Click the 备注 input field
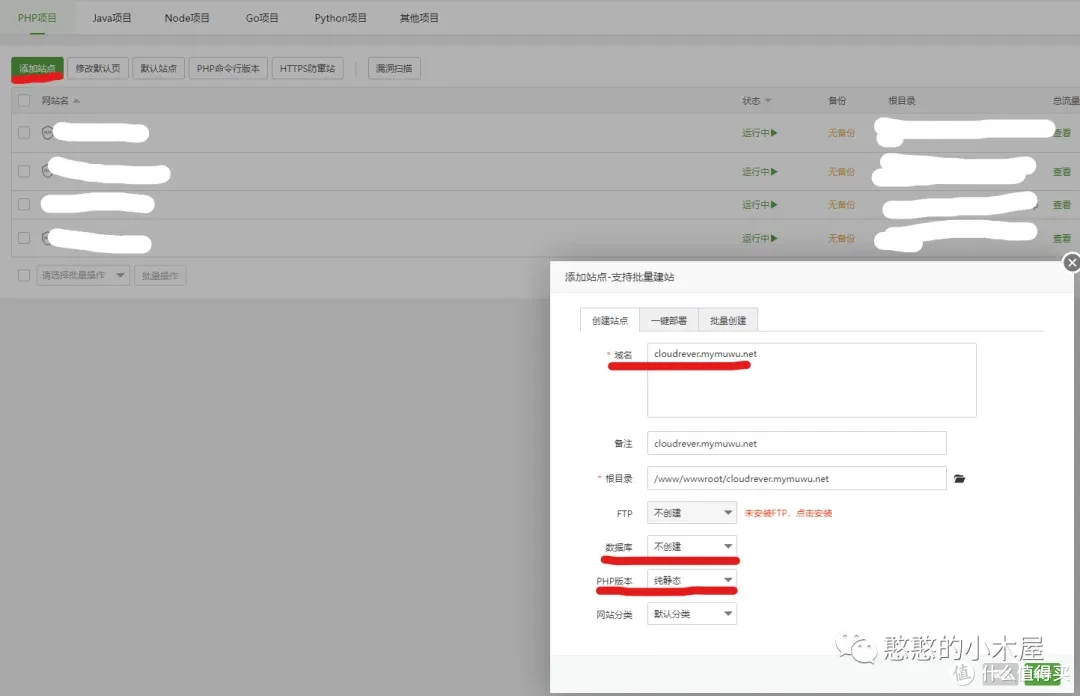Screen dimensions: 1080x696 pos(796,443)
